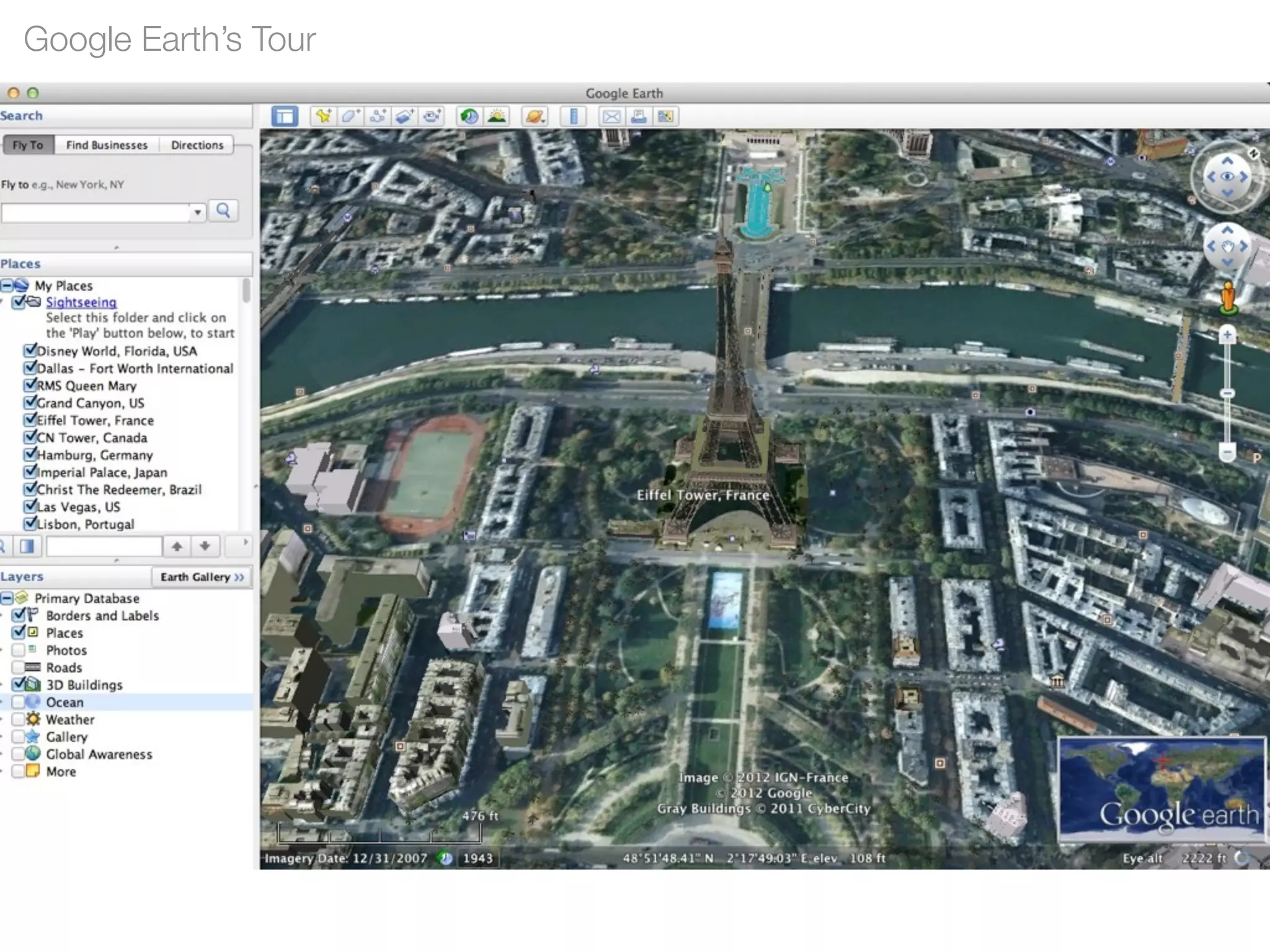Image resolution: width=1270 pixels, height=952 pixels.
Task: Select Hamburg, Germany in Places list
Action: coord(95,455)
